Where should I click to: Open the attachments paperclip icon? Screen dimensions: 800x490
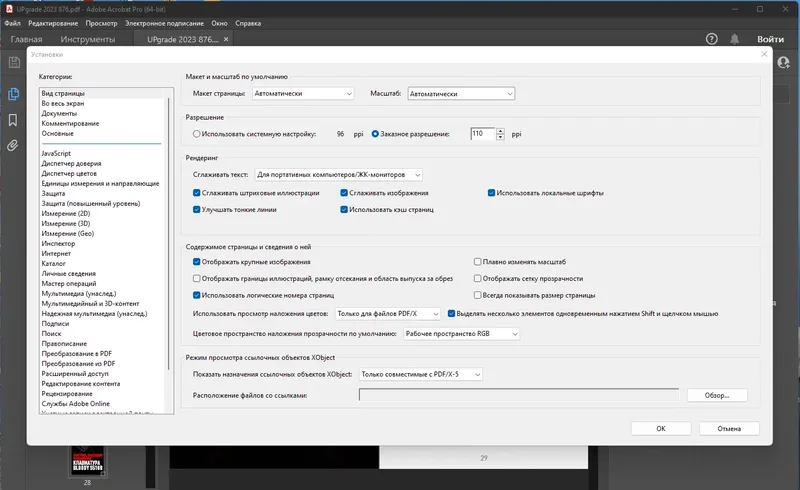13,146
